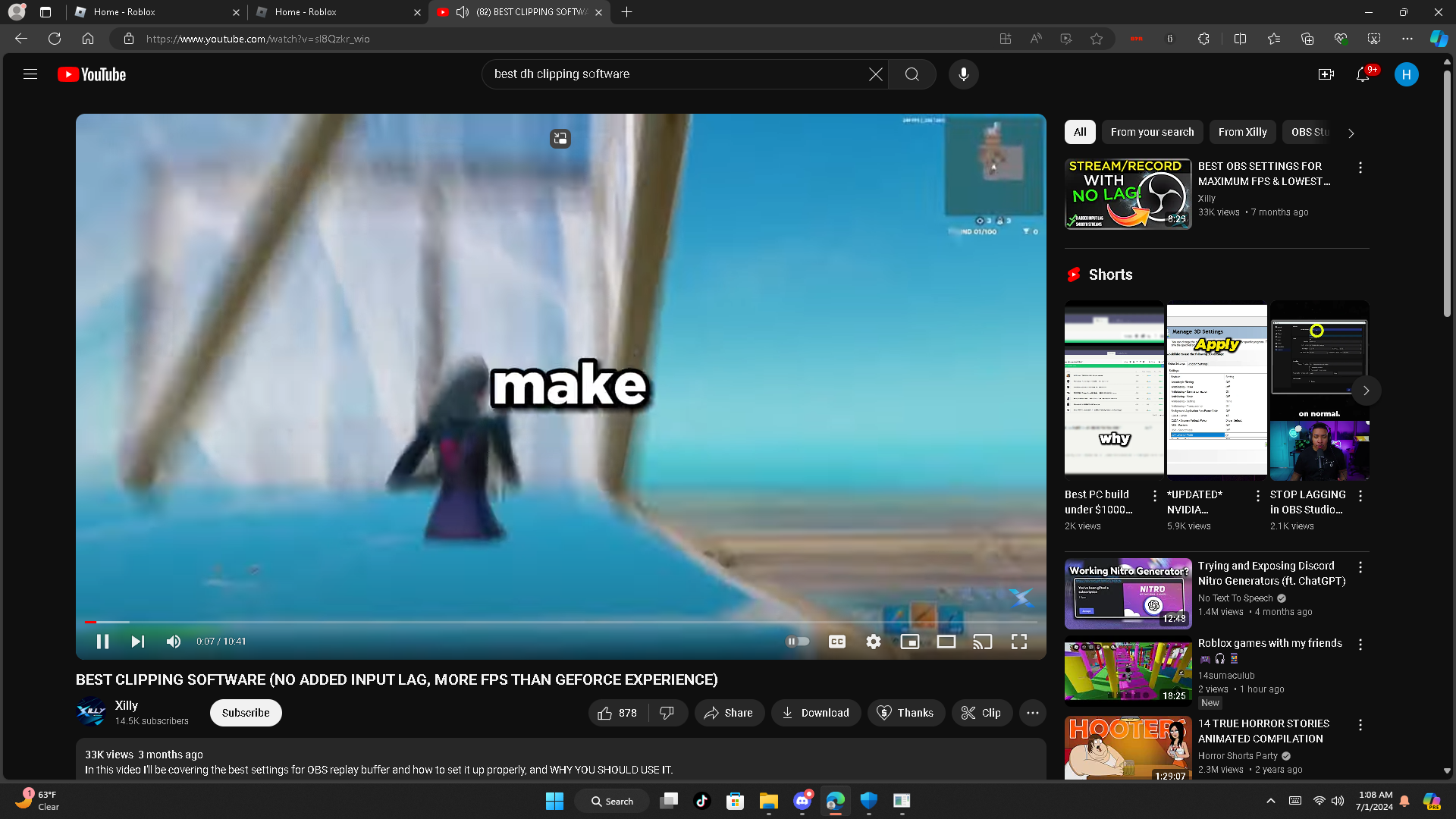The image size is (1456, 819).
Task: Open options for Roblox games video
Action: (1360, 645)
